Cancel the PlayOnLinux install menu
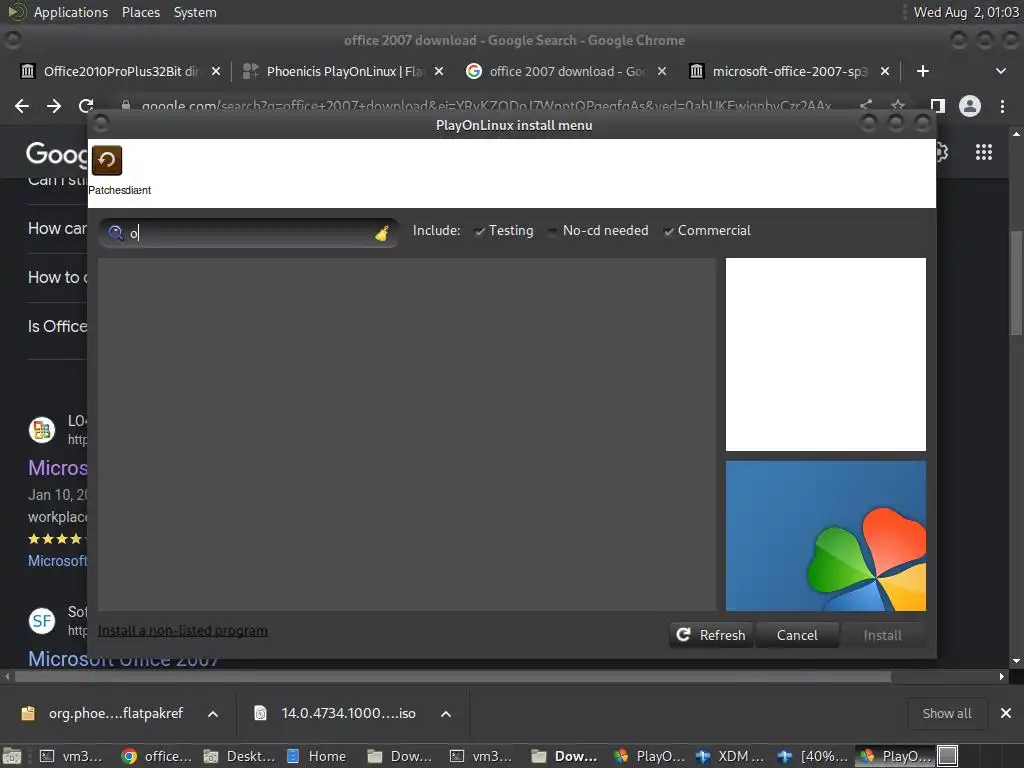Viewport: 1024px width, 768px height. (x=797, y=635)
